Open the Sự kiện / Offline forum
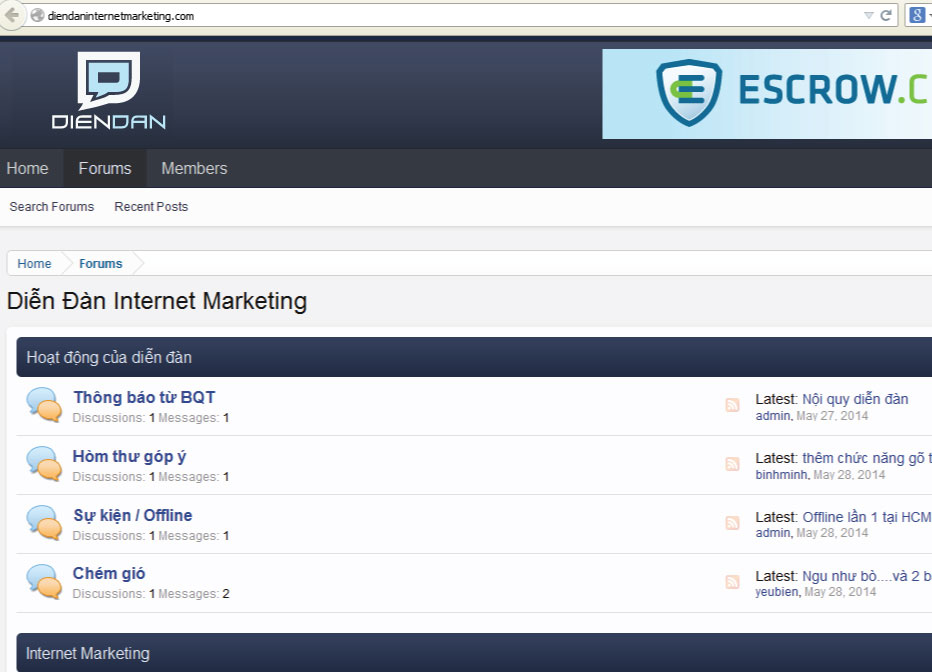 [133, 515]
